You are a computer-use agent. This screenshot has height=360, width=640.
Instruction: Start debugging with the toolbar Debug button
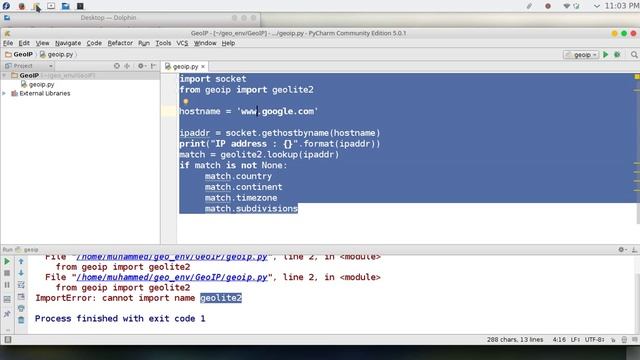[x=618, y=55]
